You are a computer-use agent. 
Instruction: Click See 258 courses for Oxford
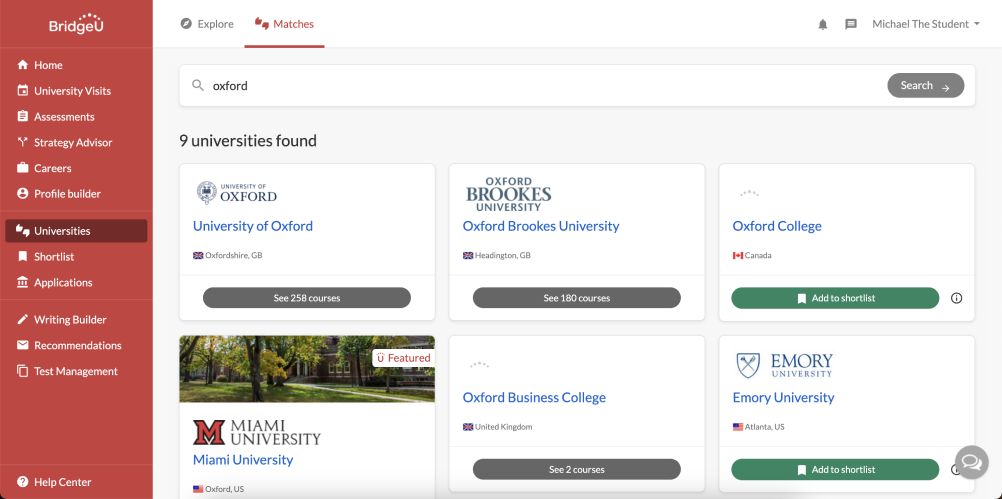307,298
